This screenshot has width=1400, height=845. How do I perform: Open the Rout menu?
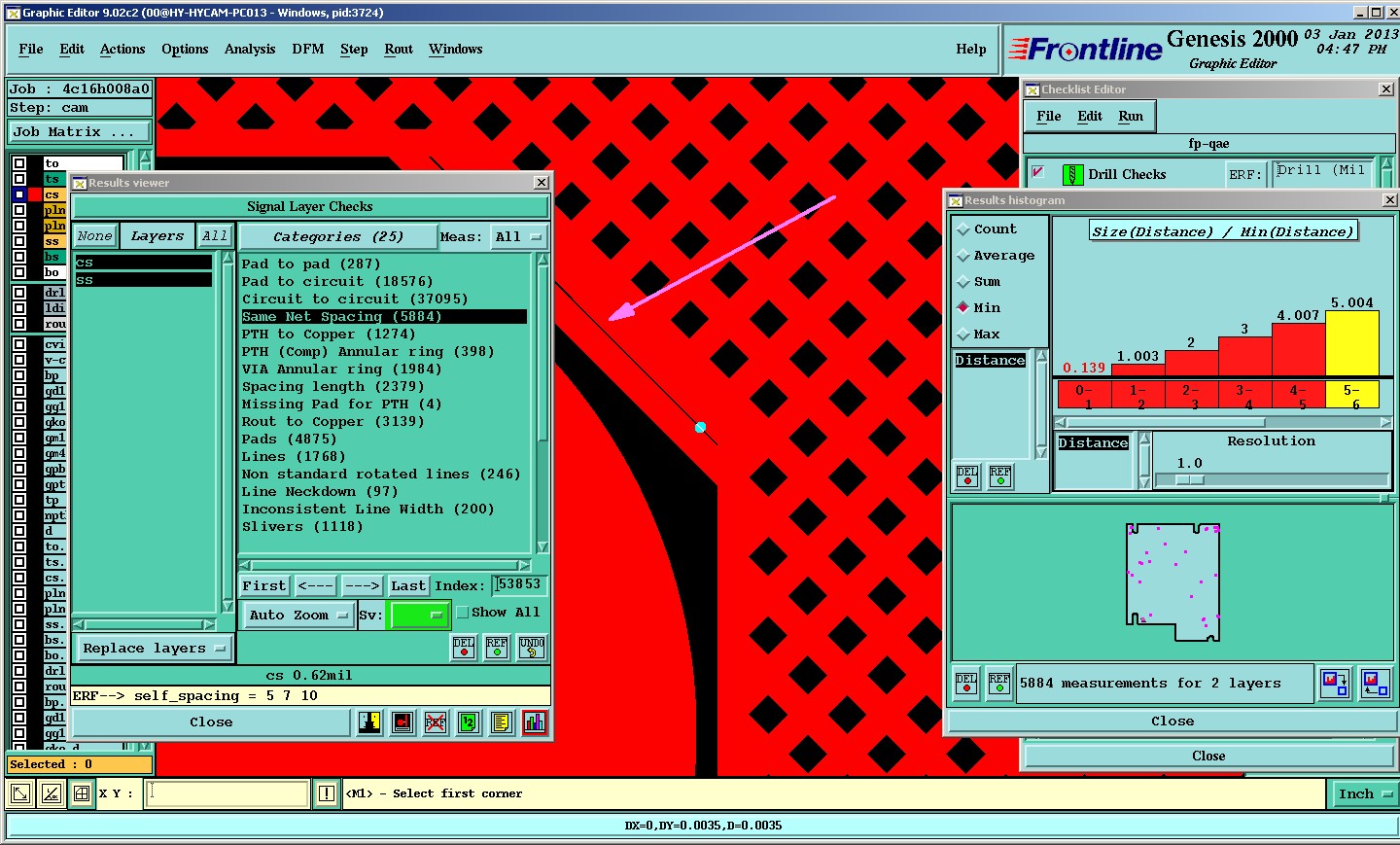[x=399, y=49]
